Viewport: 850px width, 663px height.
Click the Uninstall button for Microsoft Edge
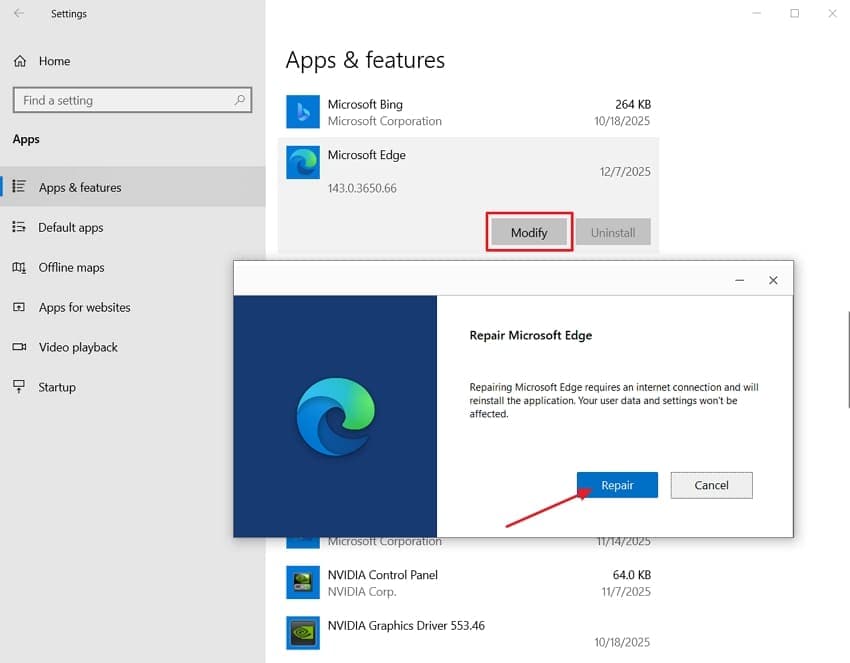(613, 231)
